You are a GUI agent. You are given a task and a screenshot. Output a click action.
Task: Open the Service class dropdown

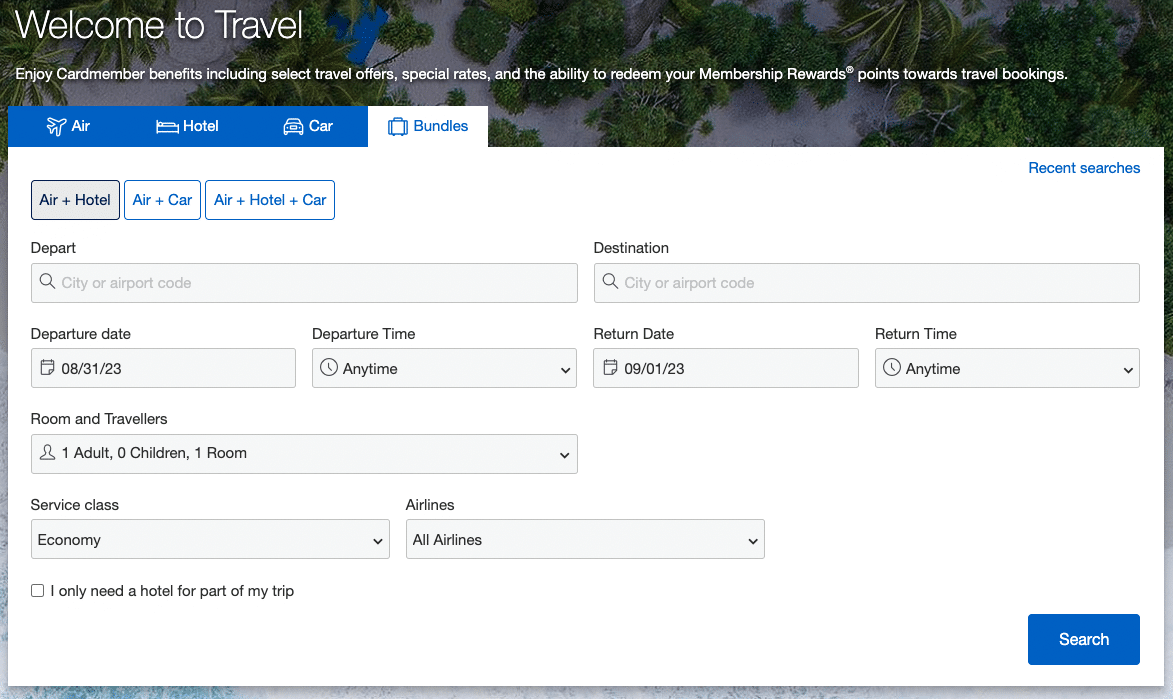click(210, 539)
